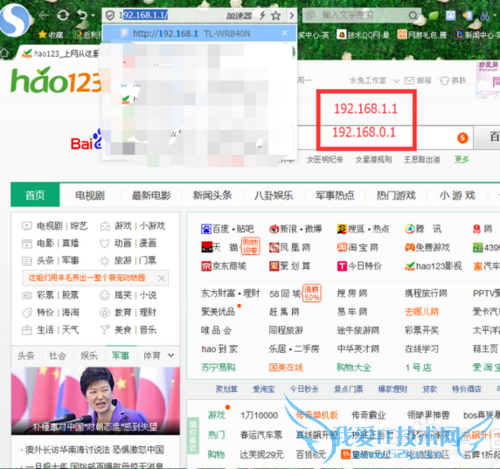Open the 最新电影 navigation tab
The width and height of the screenshot is (500, 469).
[151, 195]
